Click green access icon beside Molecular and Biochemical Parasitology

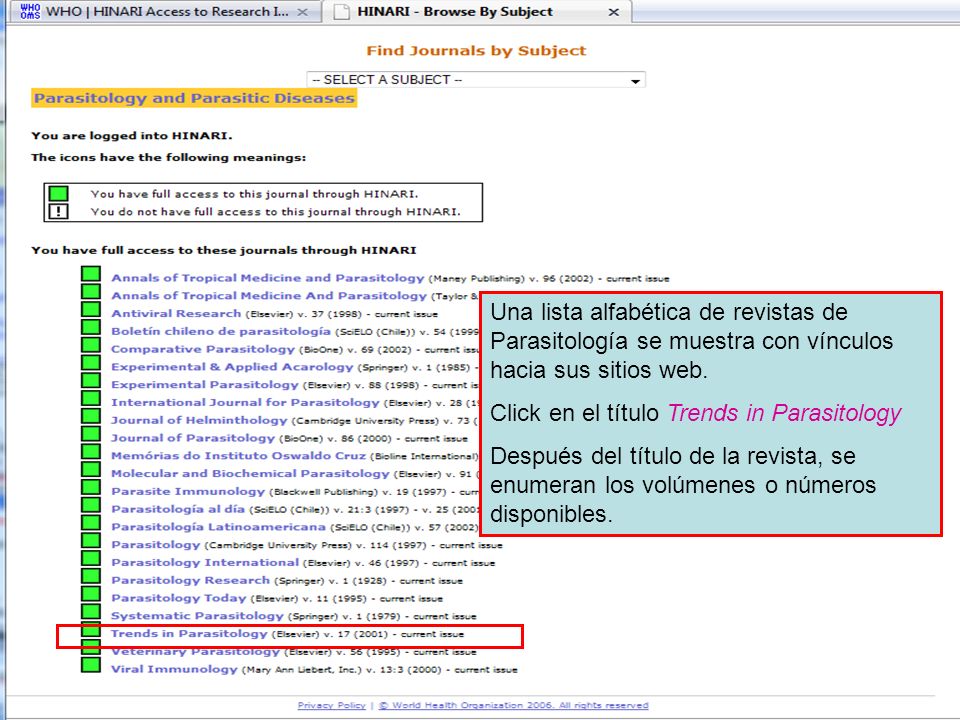click(x=91, y=469)
